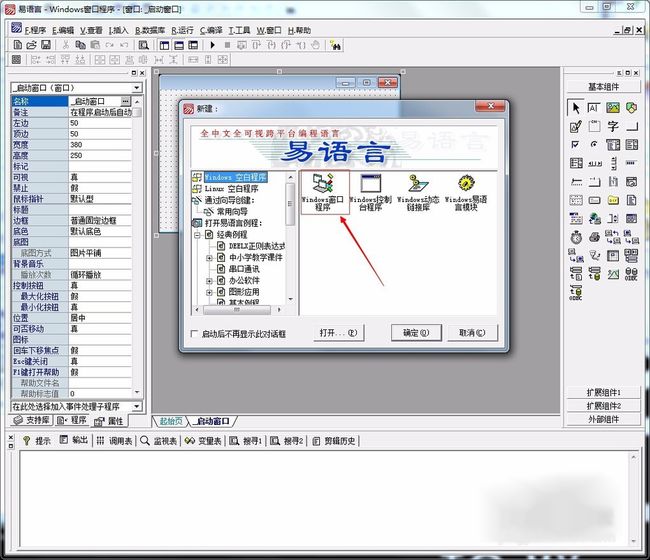Select the paintbrush drawing board component icon
Viewport: 650px width, 560px height.
click(575, 126)
